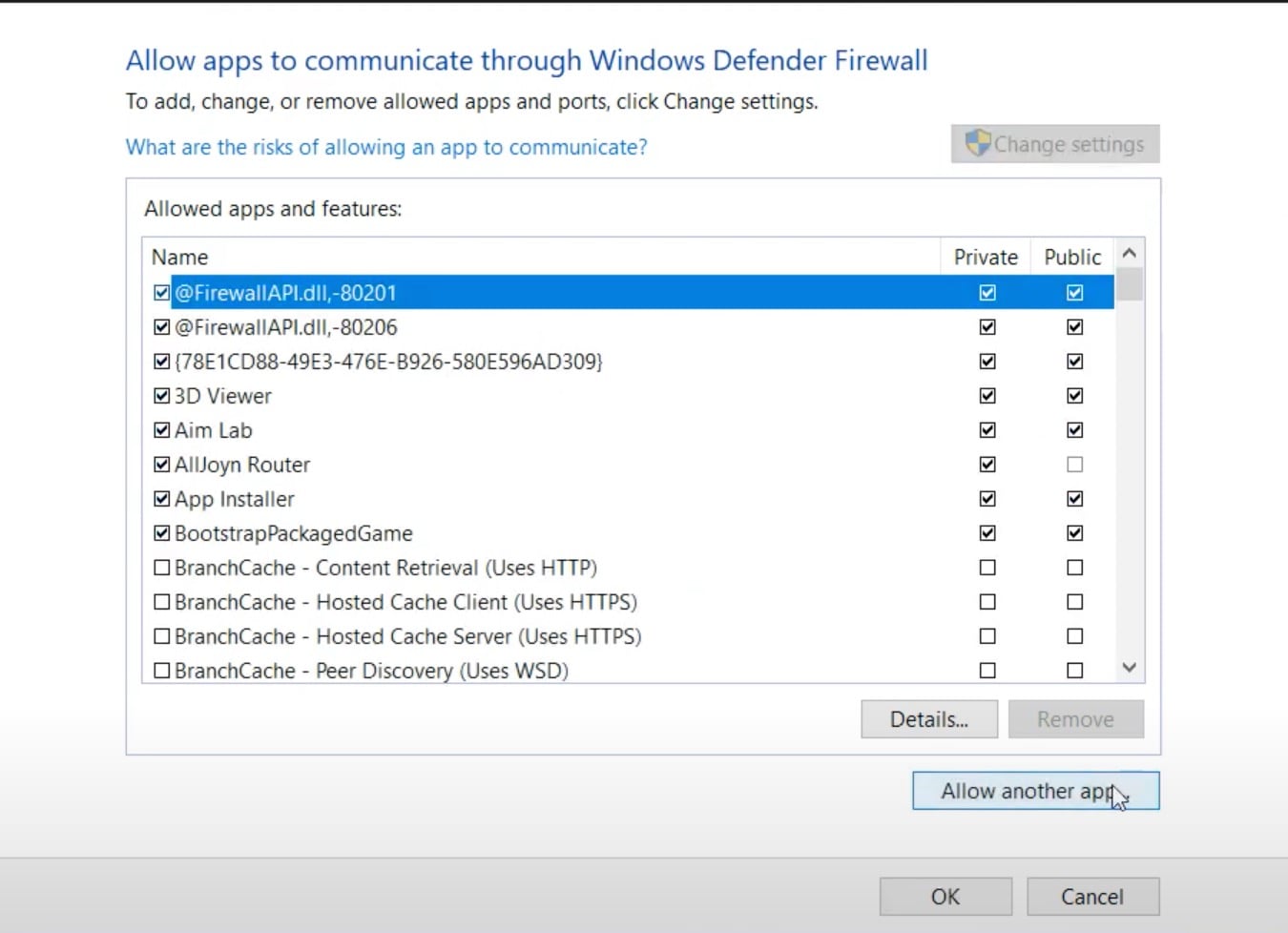This screenshot has height=933, width=1288.
Task: Click the Allow another app button
Action: click(1035, 790)
